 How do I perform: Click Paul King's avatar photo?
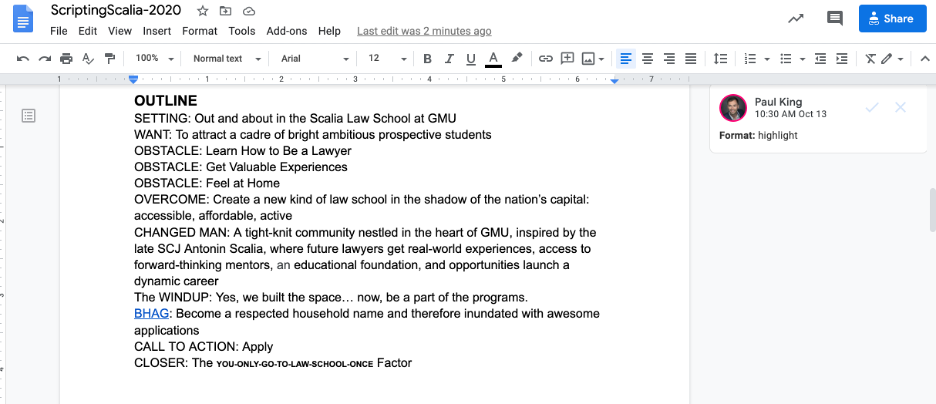[x=733, y=108]
